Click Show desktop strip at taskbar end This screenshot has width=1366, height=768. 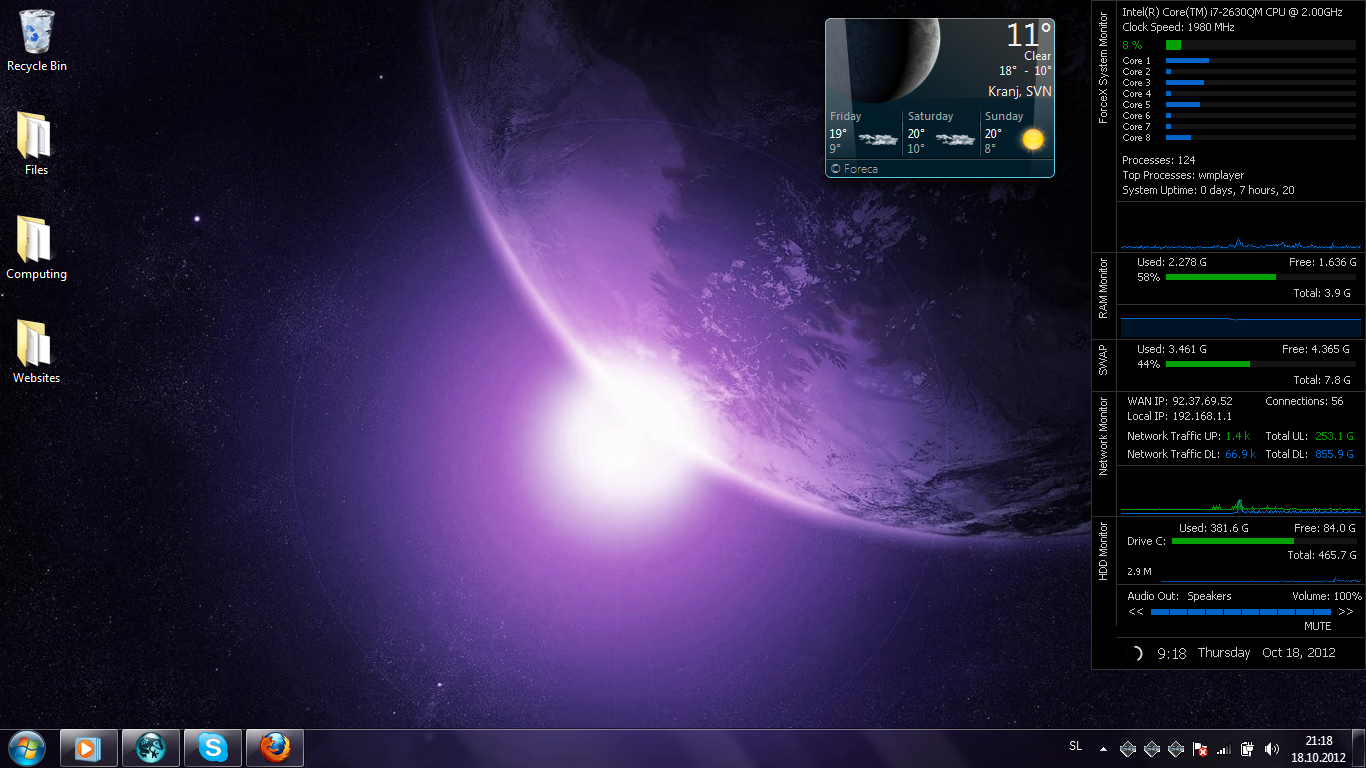(x=1359, y=748)
